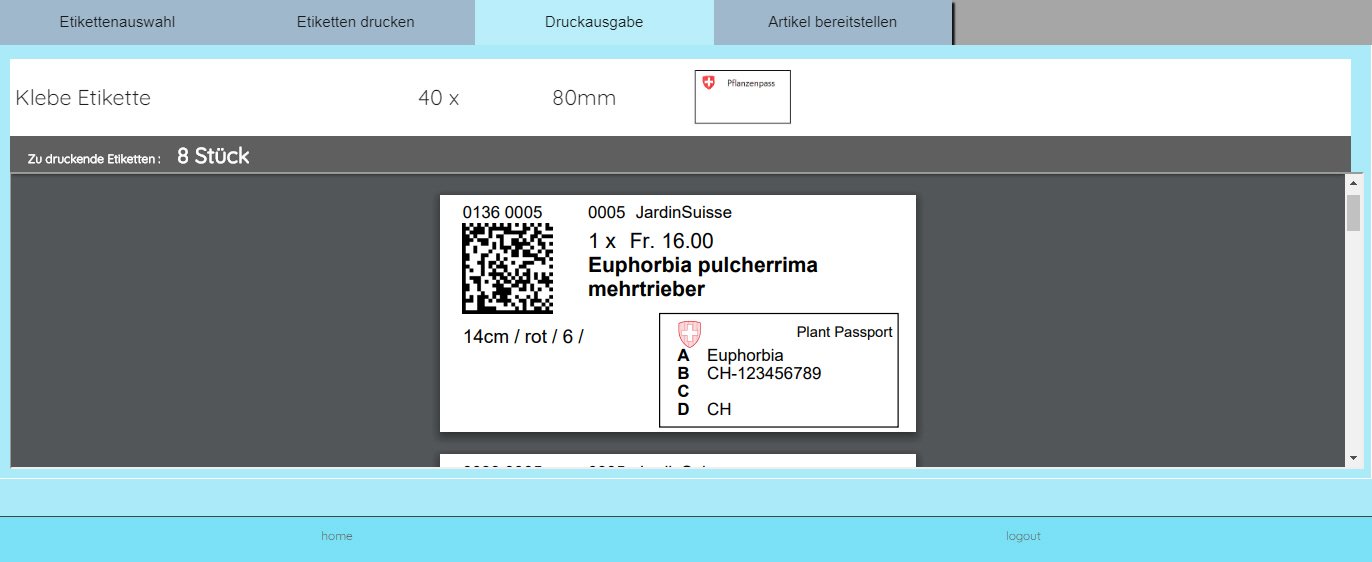Click 'Zu druckende Etiketten :' text

point(94,158)
